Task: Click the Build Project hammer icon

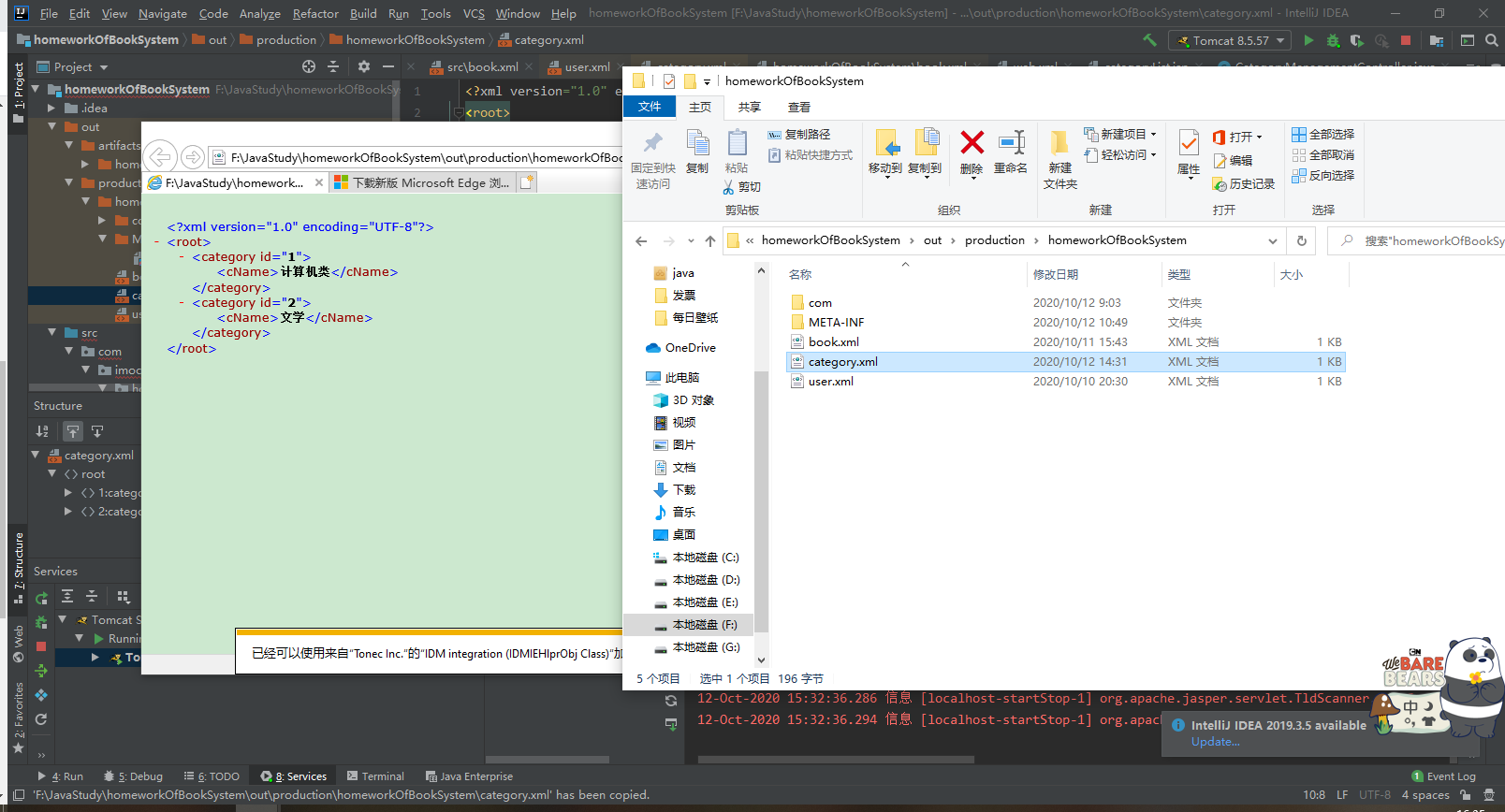Action: [1149, 40]
